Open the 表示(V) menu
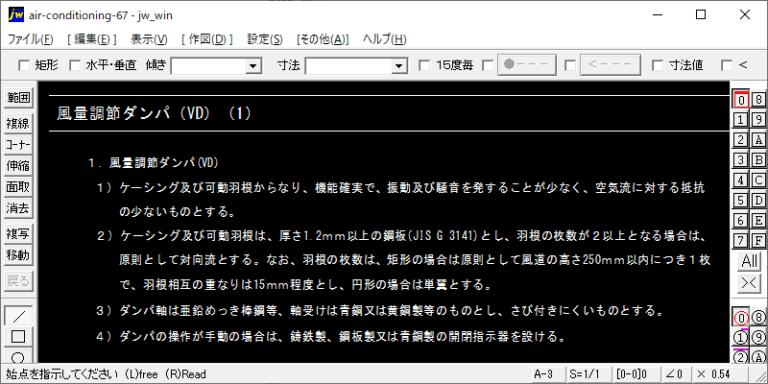Viewport: 768px width, 384px height. [149, 40]
